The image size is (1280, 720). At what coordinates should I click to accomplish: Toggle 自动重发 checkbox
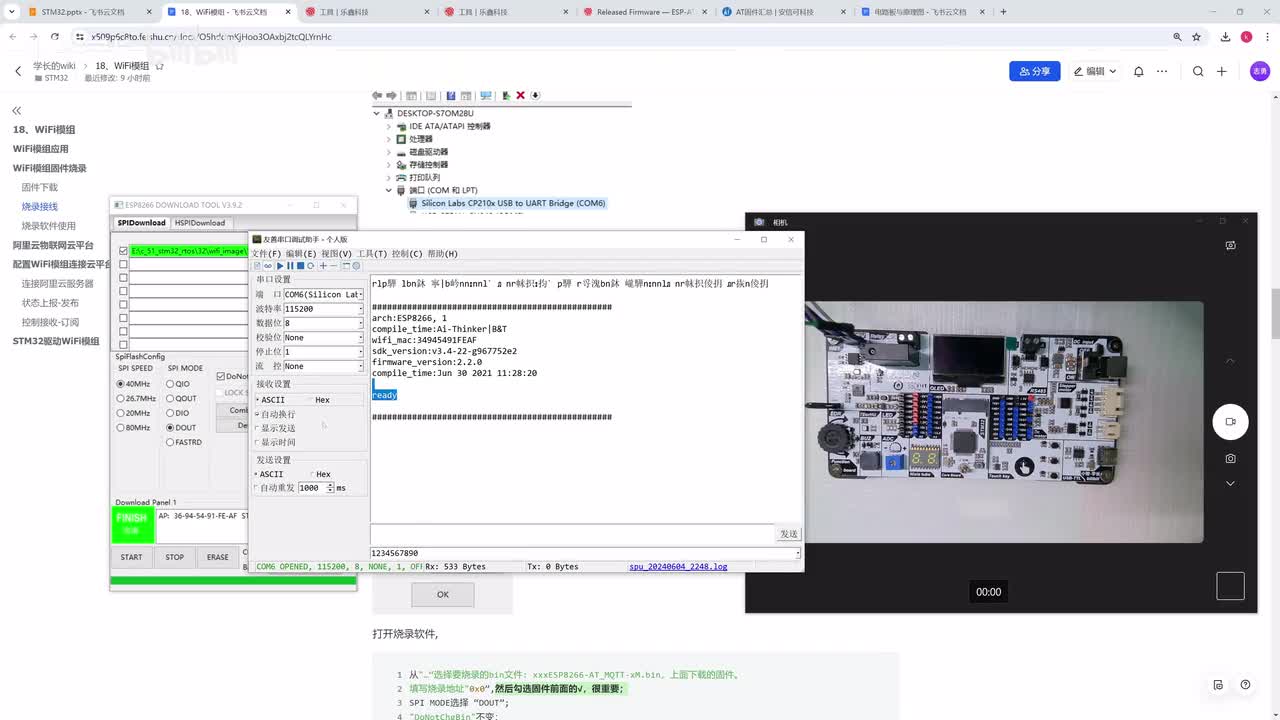pos(257,488)
